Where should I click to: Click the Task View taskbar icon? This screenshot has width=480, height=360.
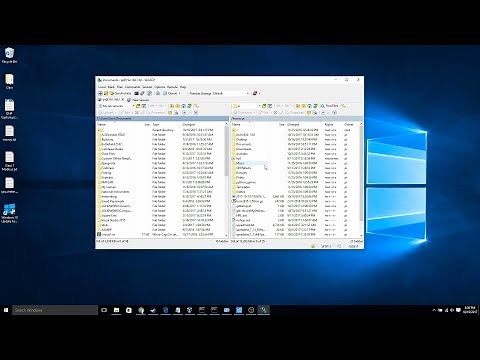pyautogui.click(x=104, y=310)
